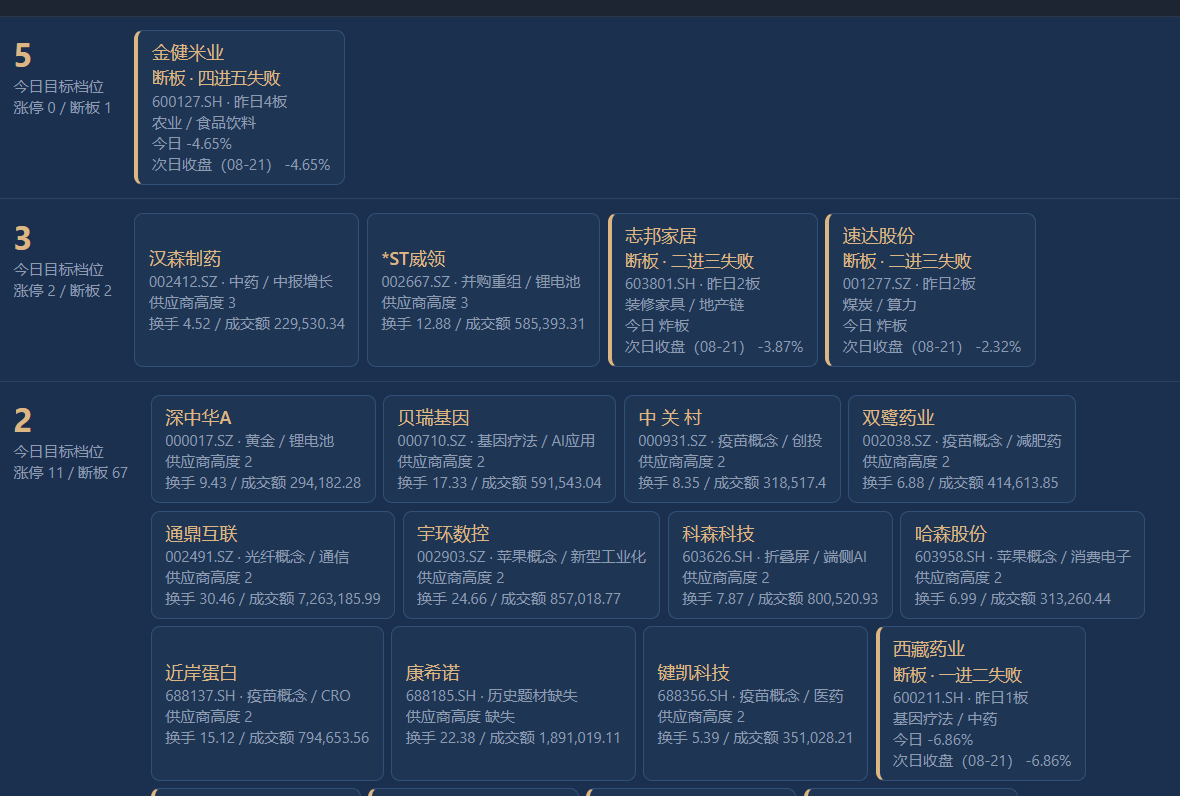This screenshot has height=796, width=1180.
Task: Click the "基因疗法 / 中药" sector line
Action: tap(945, 719)
